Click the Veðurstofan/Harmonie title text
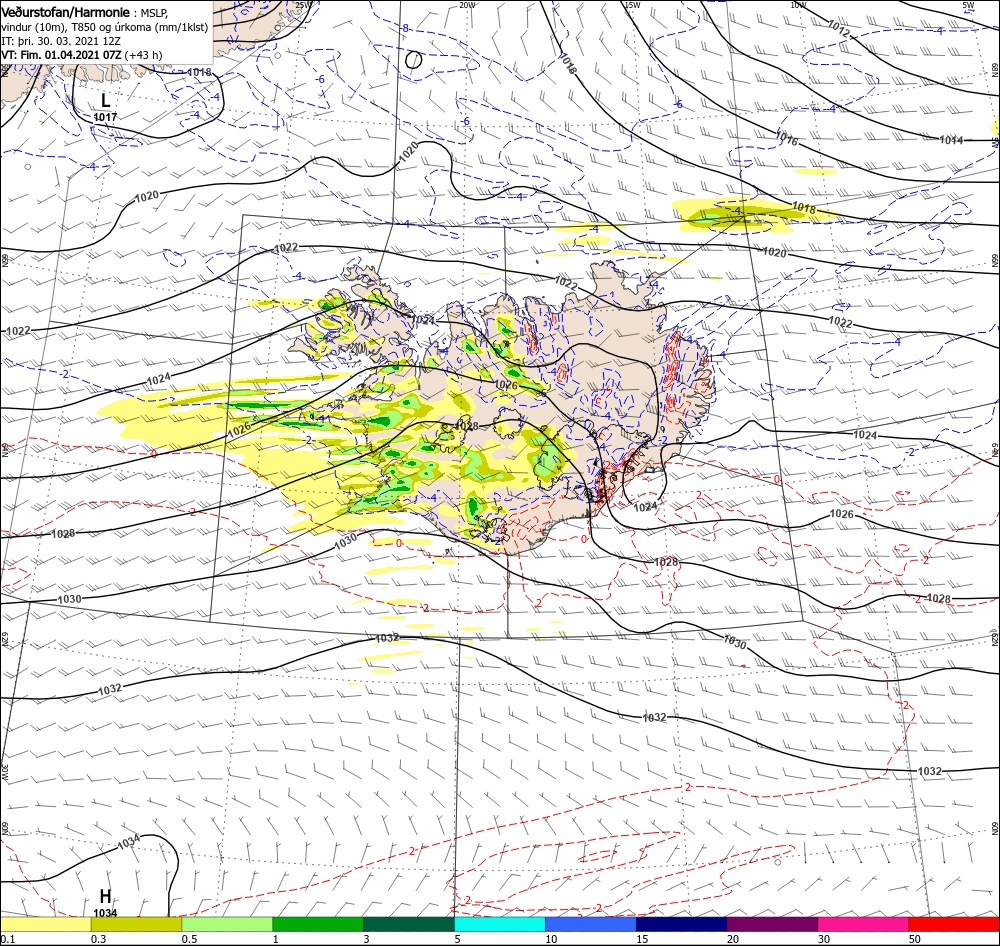The width and height of the screenshot is (1000, 946). point(65,12)
